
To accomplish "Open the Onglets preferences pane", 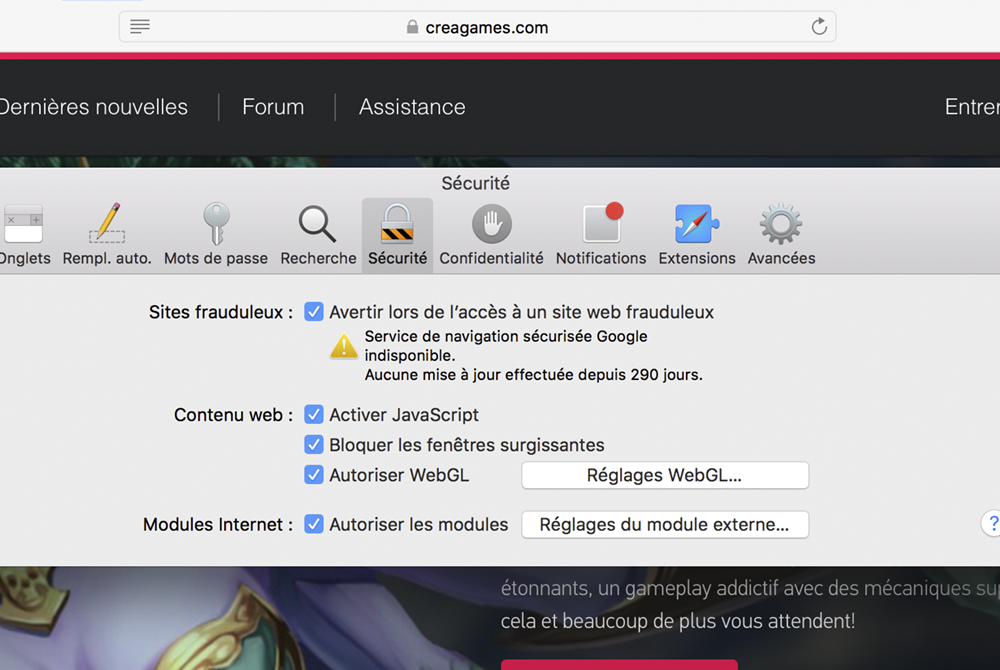I will point(24,236).
